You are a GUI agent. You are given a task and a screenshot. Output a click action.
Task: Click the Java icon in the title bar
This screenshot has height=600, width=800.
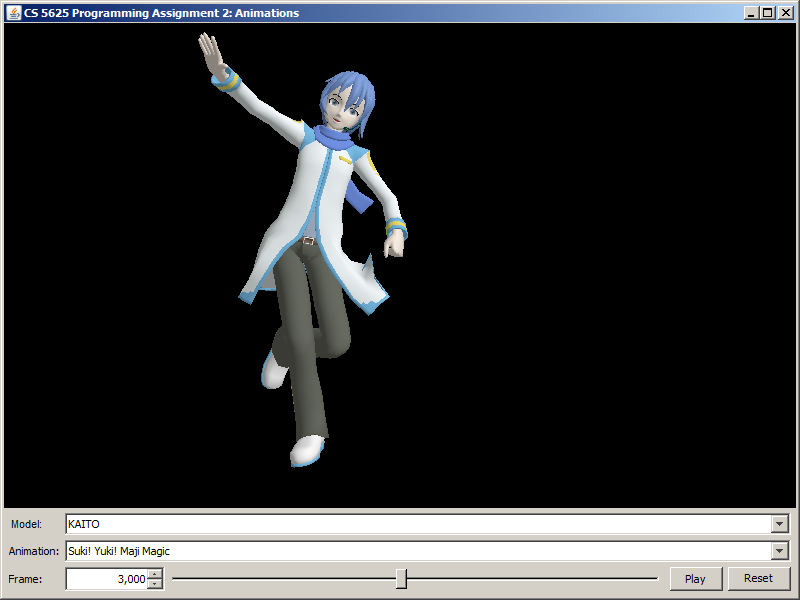pos(14,13)
